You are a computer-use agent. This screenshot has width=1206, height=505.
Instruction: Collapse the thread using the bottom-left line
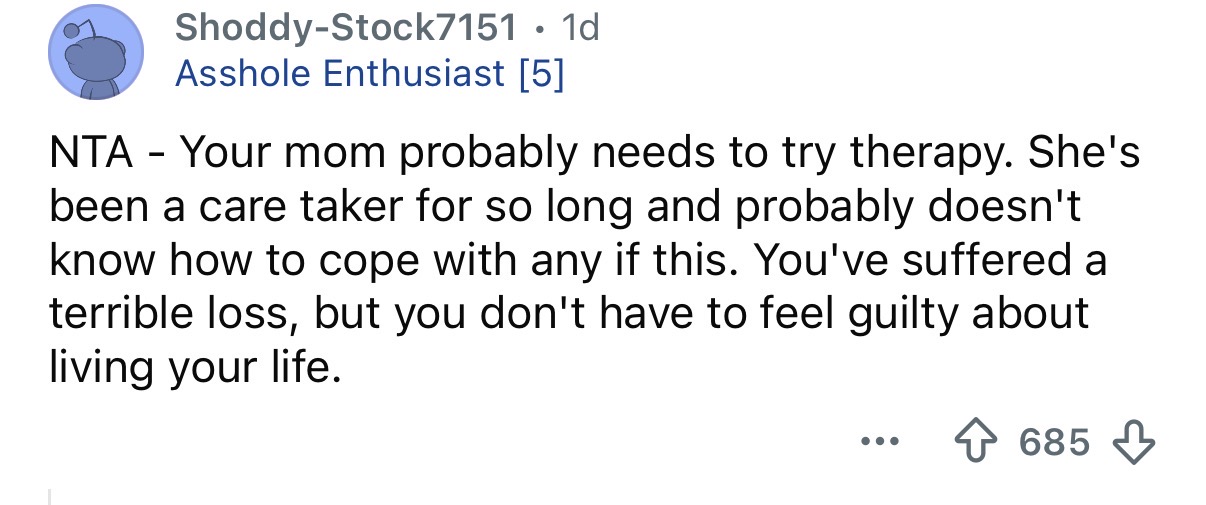[x=50, y=495]
